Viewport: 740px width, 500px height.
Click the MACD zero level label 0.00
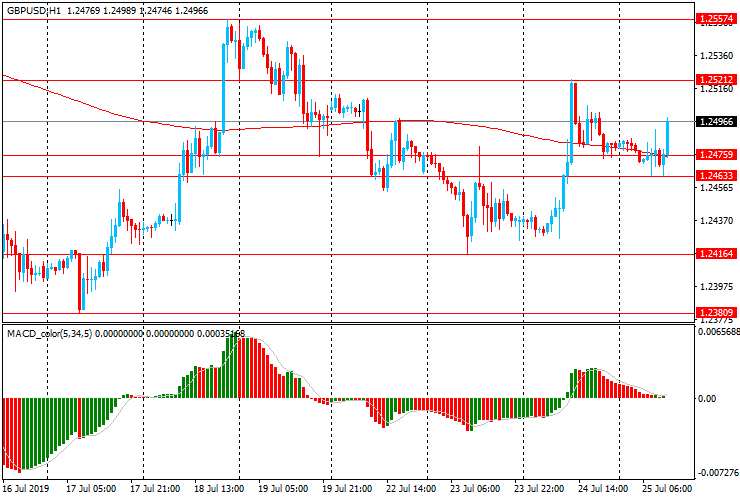pos(706,398)
